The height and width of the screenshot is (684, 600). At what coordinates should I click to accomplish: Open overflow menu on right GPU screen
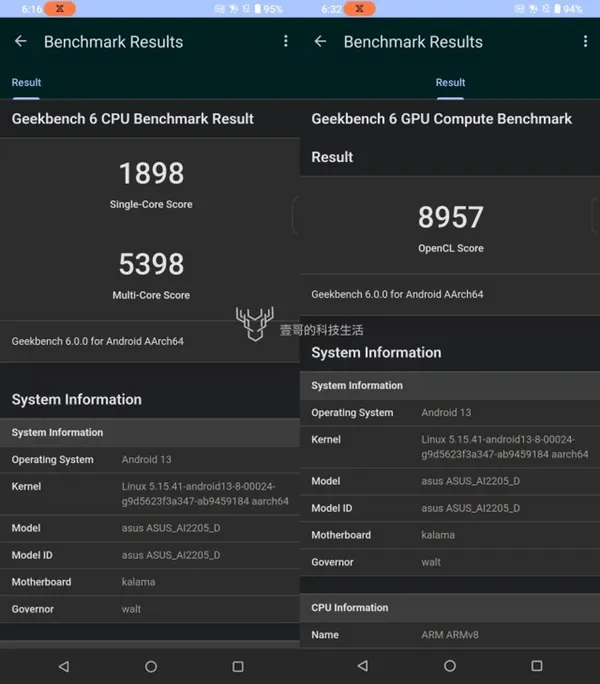click(585, 41)
